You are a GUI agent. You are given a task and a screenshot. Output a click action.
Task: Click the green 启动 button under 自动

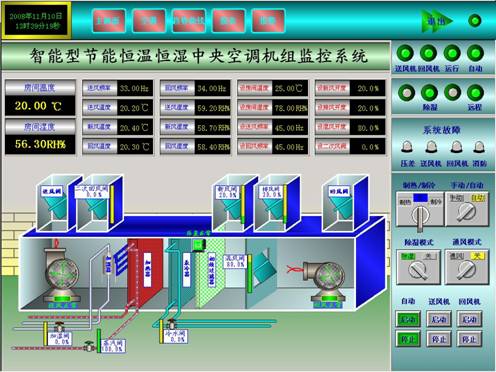tap(408, 319)
